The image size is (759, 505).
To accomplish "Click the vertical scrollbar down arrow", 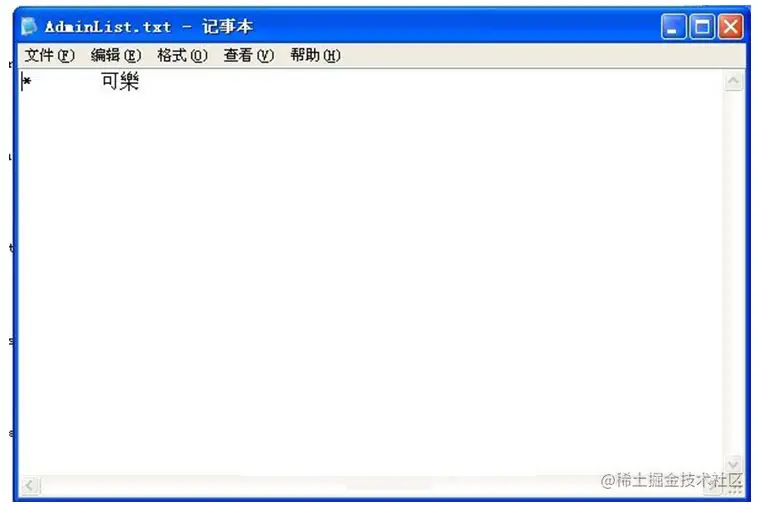I will point(733,464).
